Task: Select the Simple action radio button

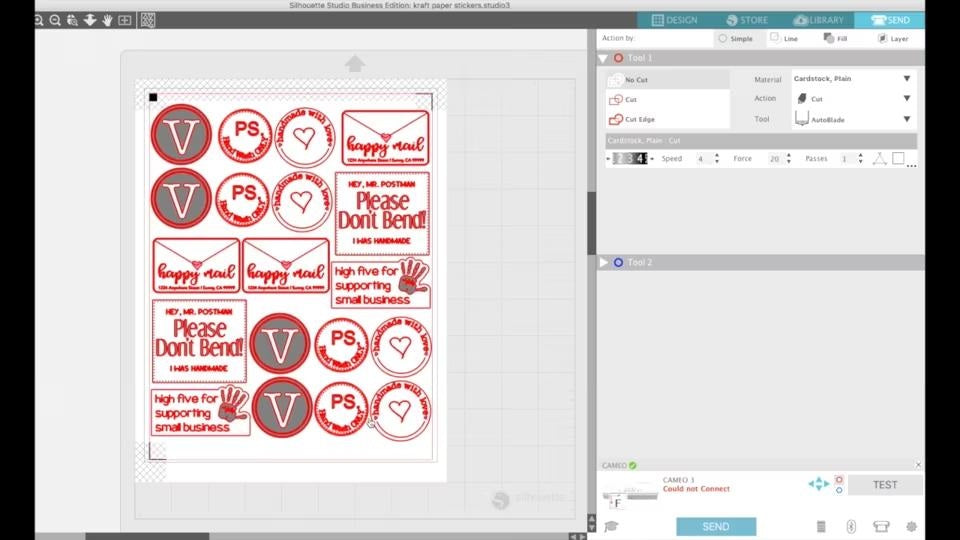Action: tap(723, 38)
